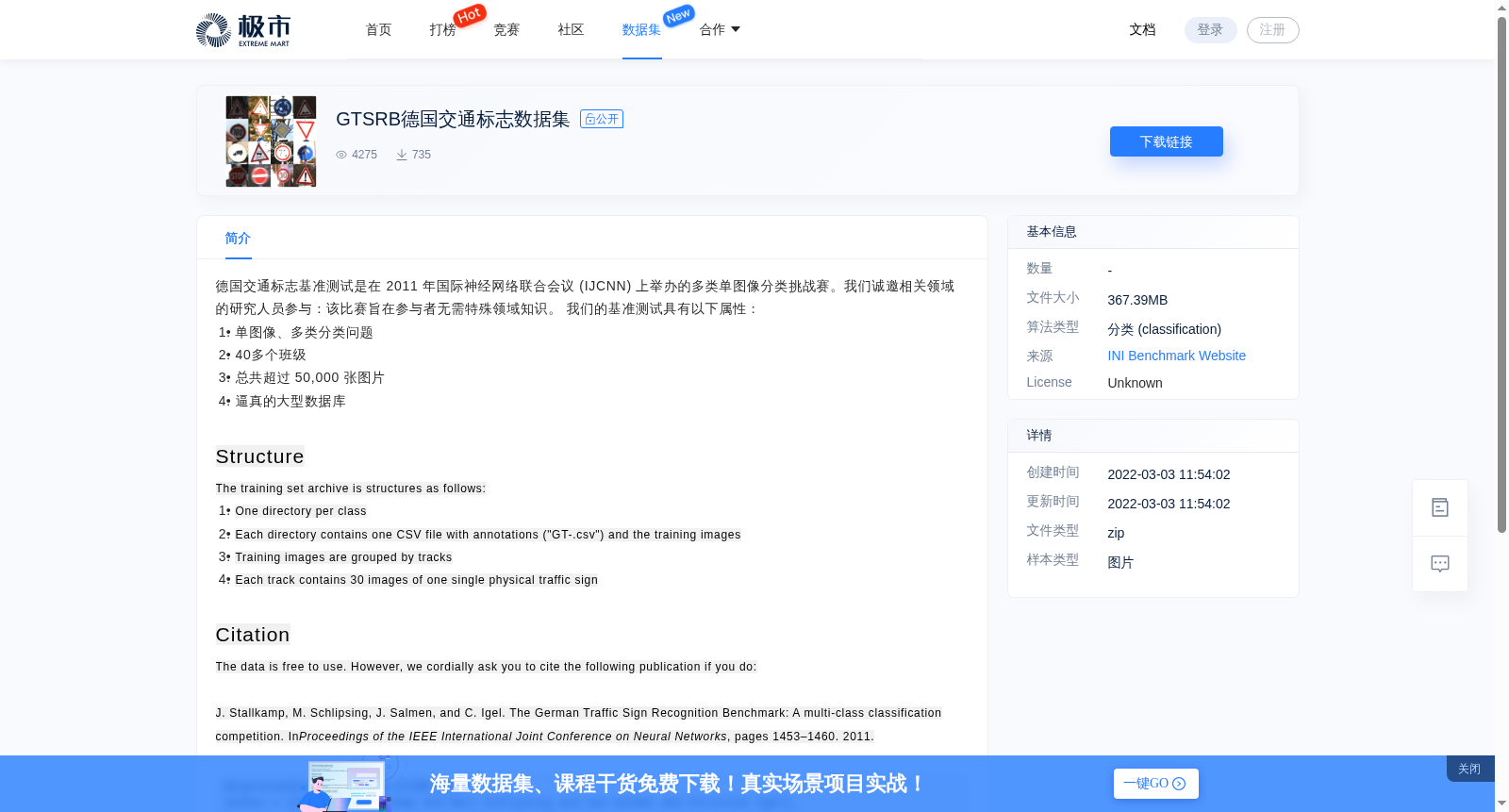Close the banner with 关闭 button
Screen dimensions: 1509x812
1469,769
